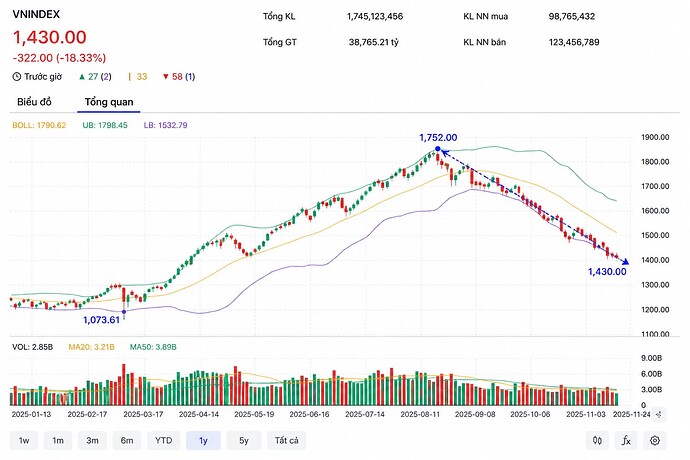Click the 2025-11-24 date axis label
Viewport: 690px width, 460px height.
(x=631, y=414)
